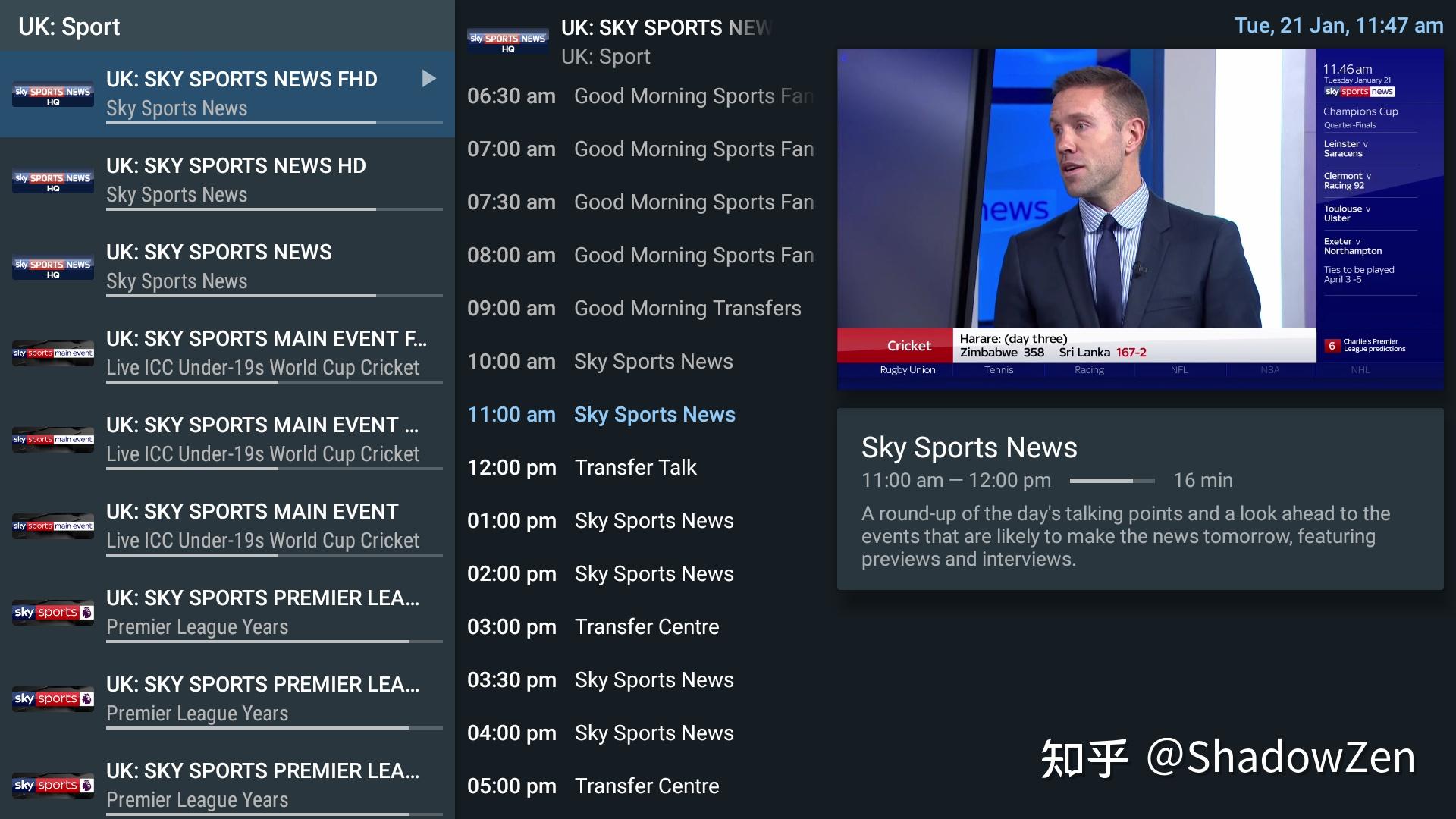Click the Sky Sports Main Event logo beside the MAIN EVENT F... channel
Screen dimensions: 1456x819
click(53, 353)
